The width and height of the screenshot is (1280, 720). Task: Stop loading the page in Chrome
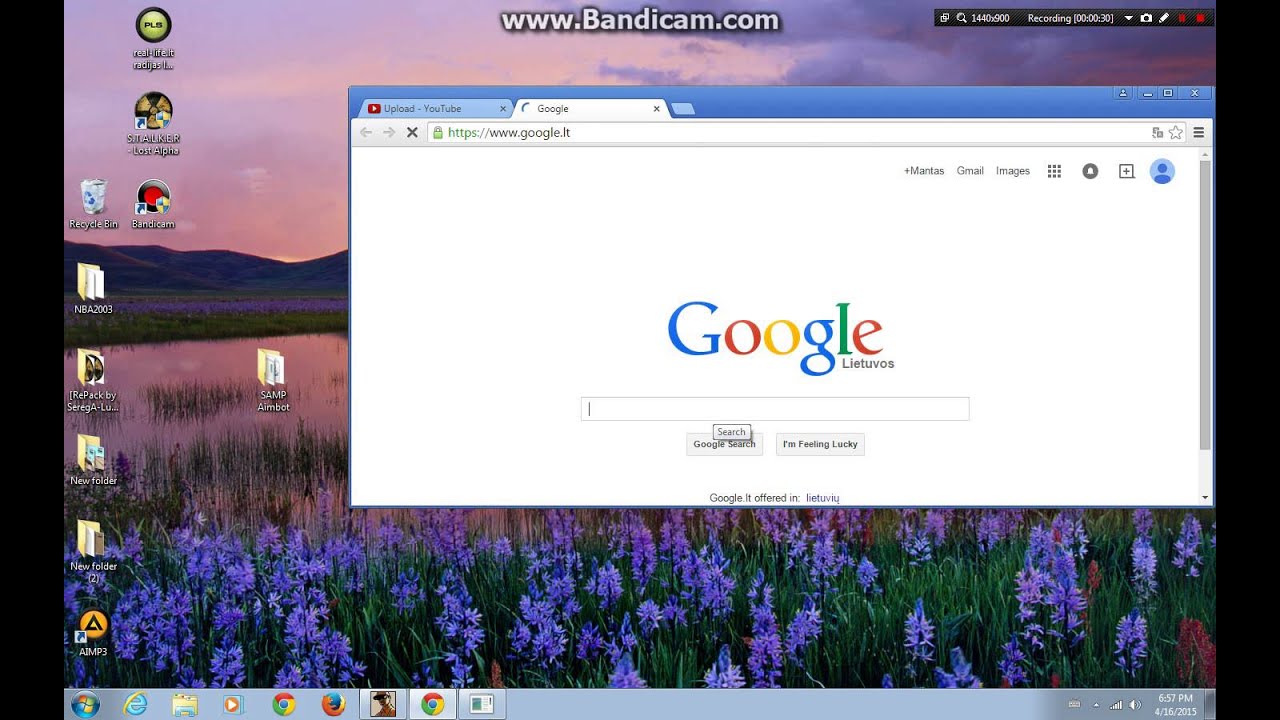[411, 132]
